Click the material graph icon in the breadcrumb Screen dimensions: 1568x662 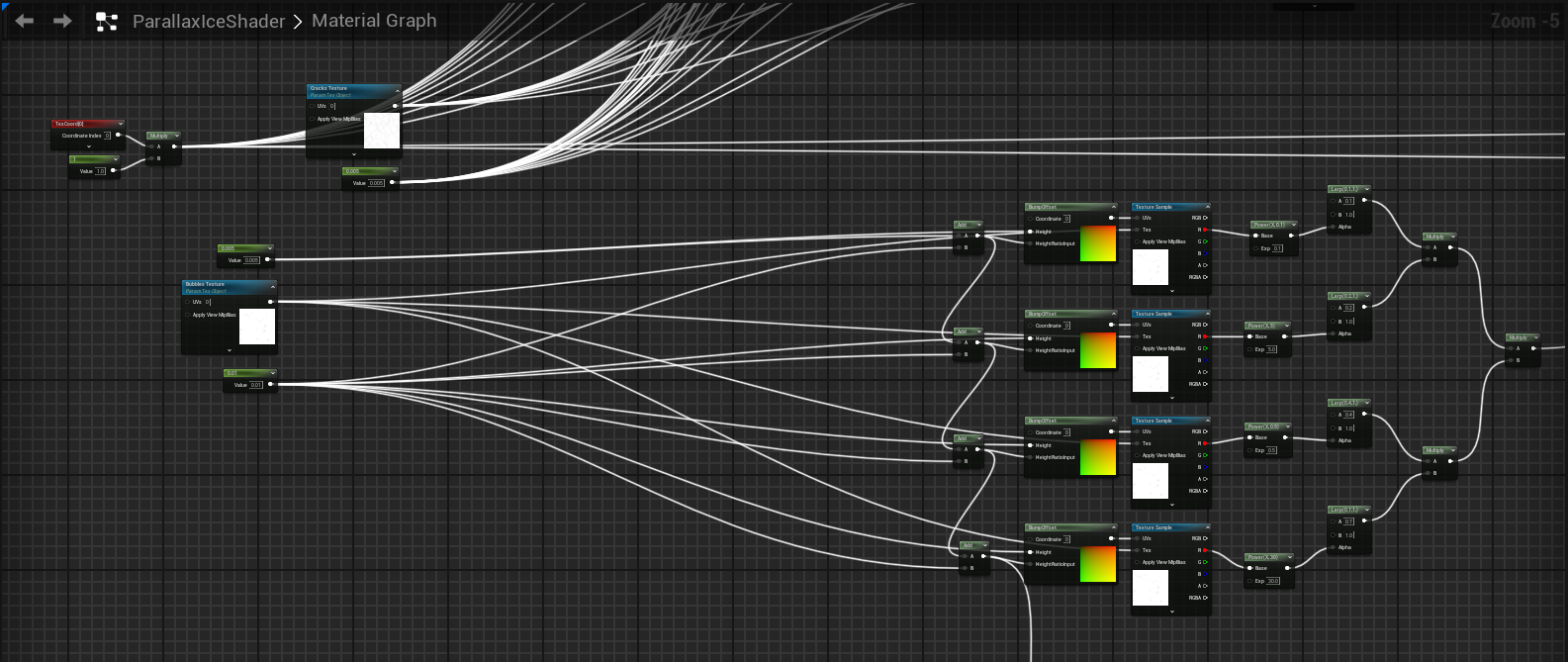tap(106, 22)
